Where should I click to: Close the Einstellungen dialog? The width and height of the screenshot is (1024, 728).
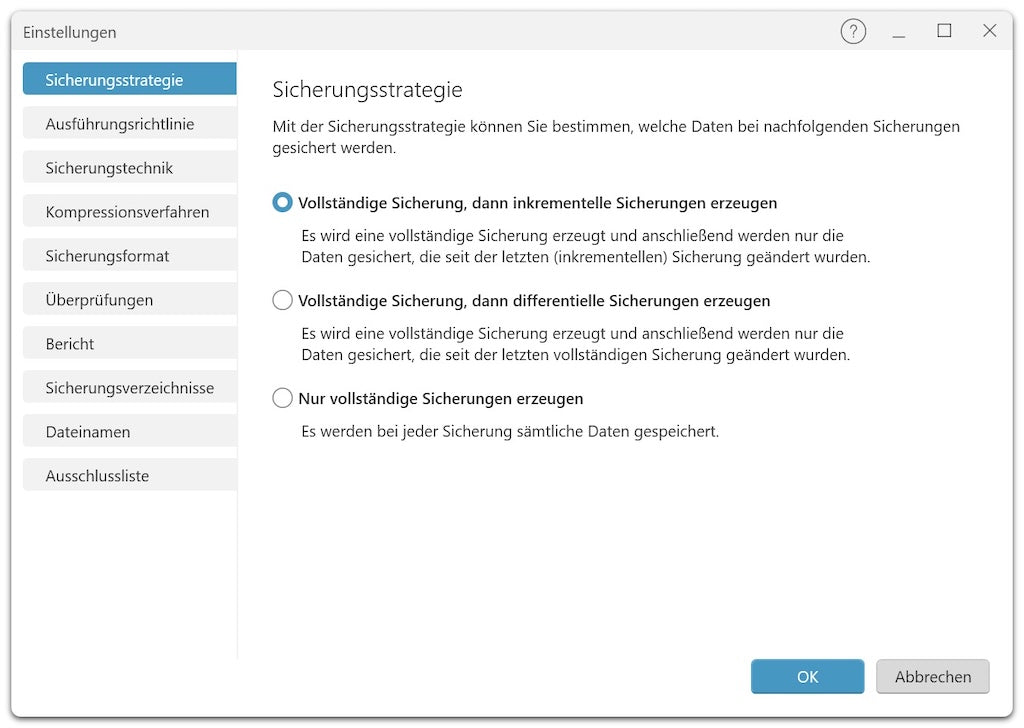(x=989, y=32)
